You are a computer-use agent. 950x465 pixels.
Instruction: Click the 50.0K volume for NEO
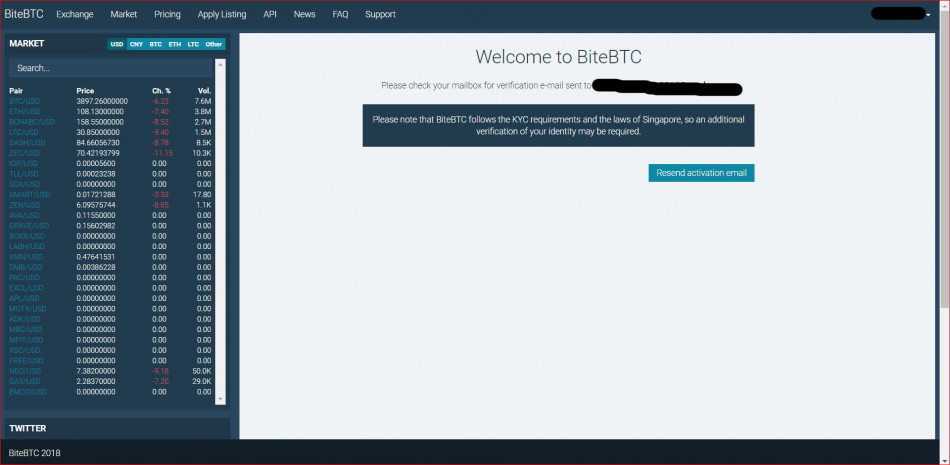(x=202, y=371)
